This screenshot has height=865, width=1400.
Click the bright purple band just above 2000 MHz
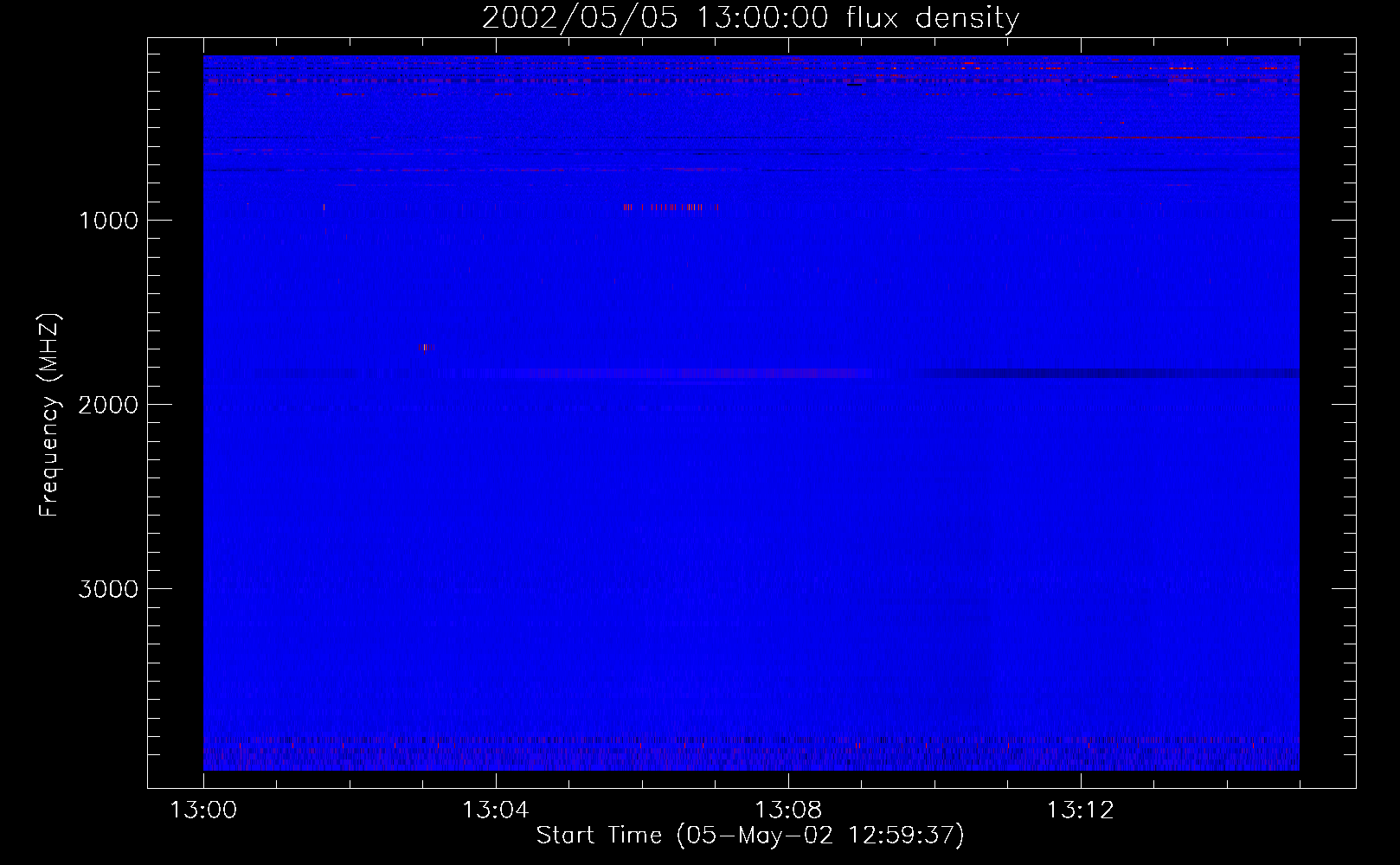click(x=675, y=374)
